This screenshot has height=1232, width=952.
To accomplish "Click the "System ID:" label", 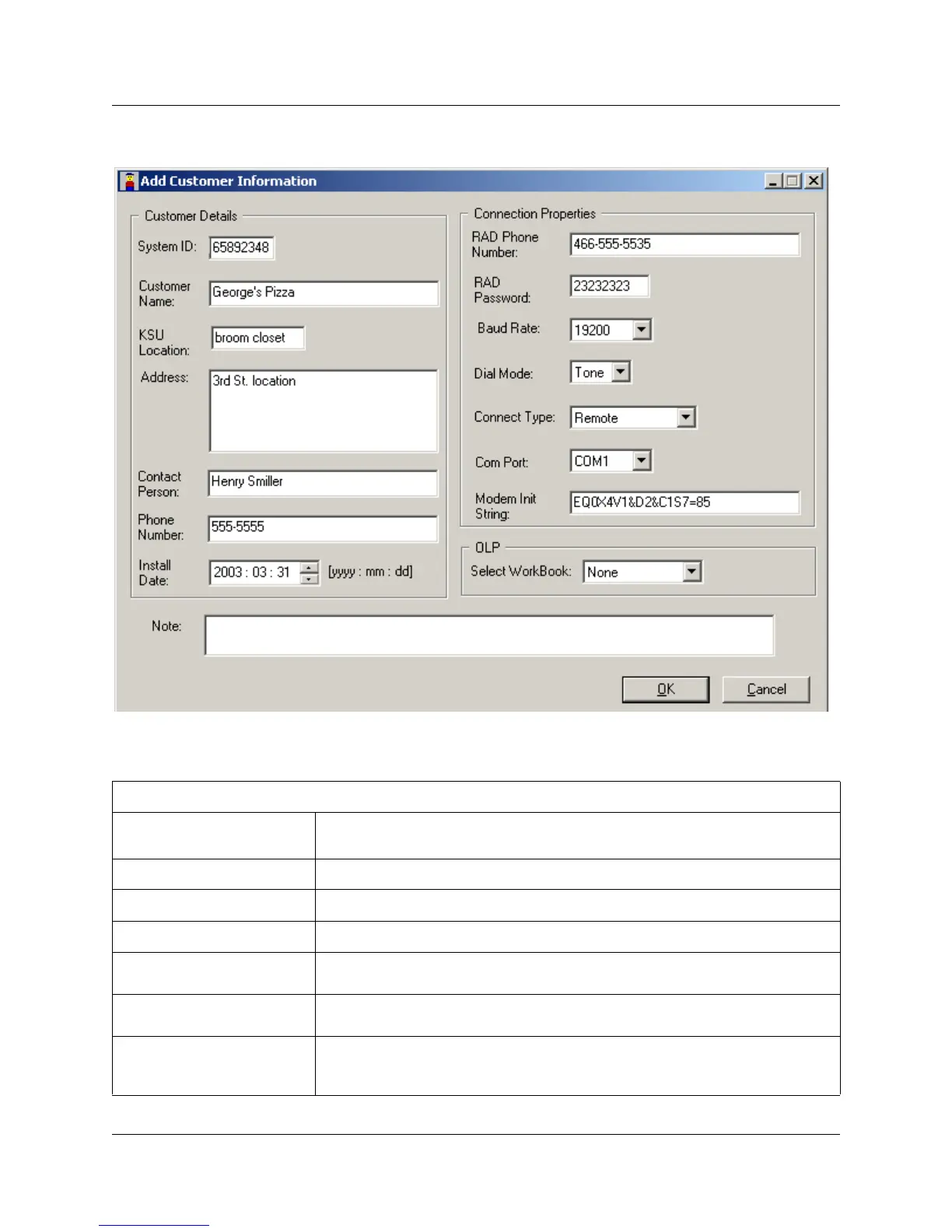I will point(167,247).
